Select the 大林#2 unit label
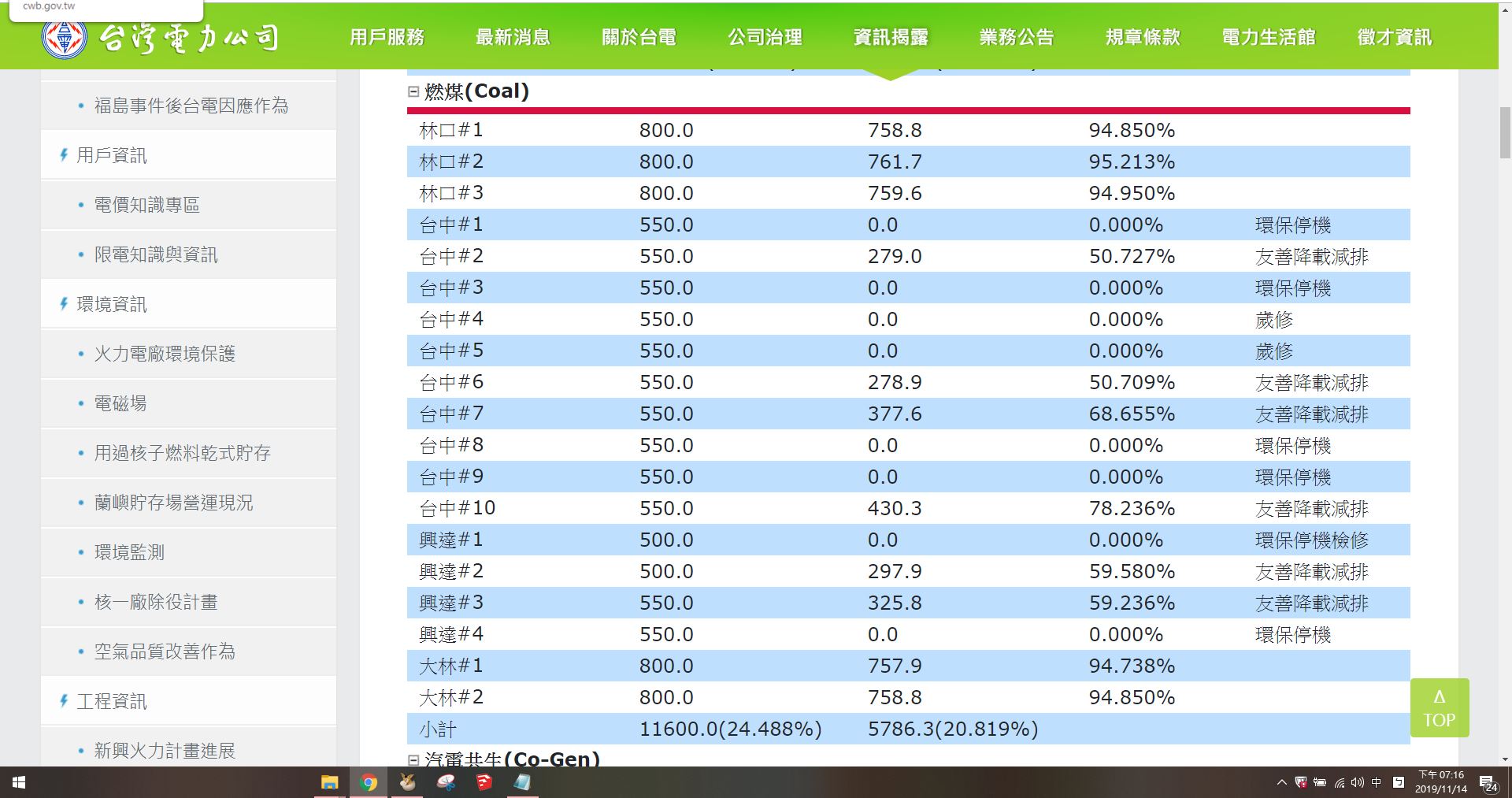This screenshot has width=1512, height=798. tap(451, 697)
